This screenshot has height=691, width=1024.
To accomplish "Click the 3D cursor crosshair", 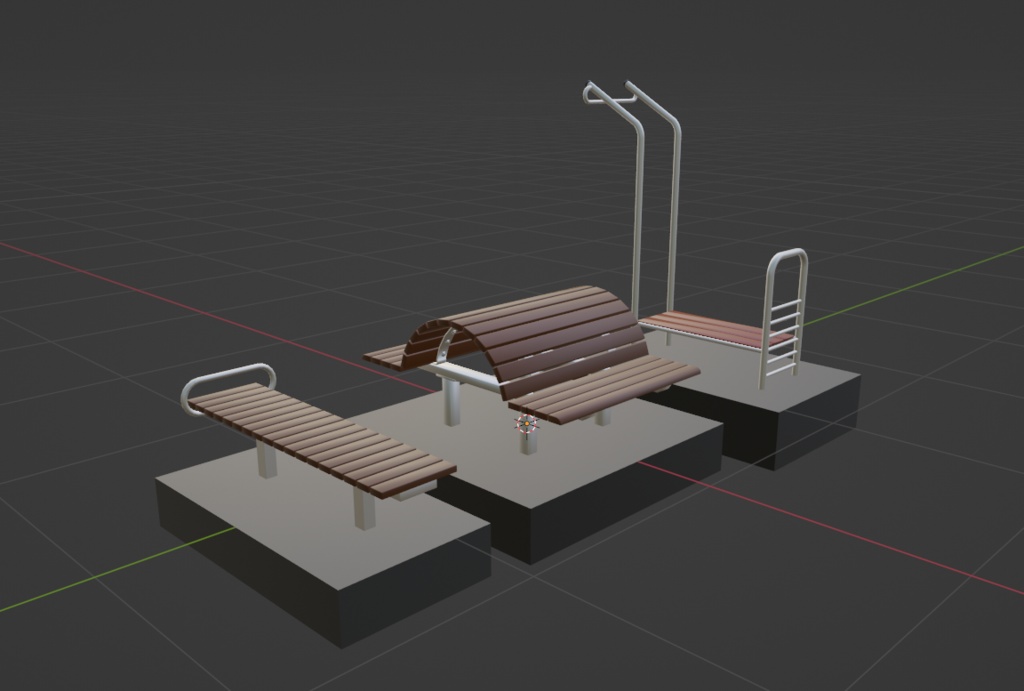I will click(x=527, y=424).
